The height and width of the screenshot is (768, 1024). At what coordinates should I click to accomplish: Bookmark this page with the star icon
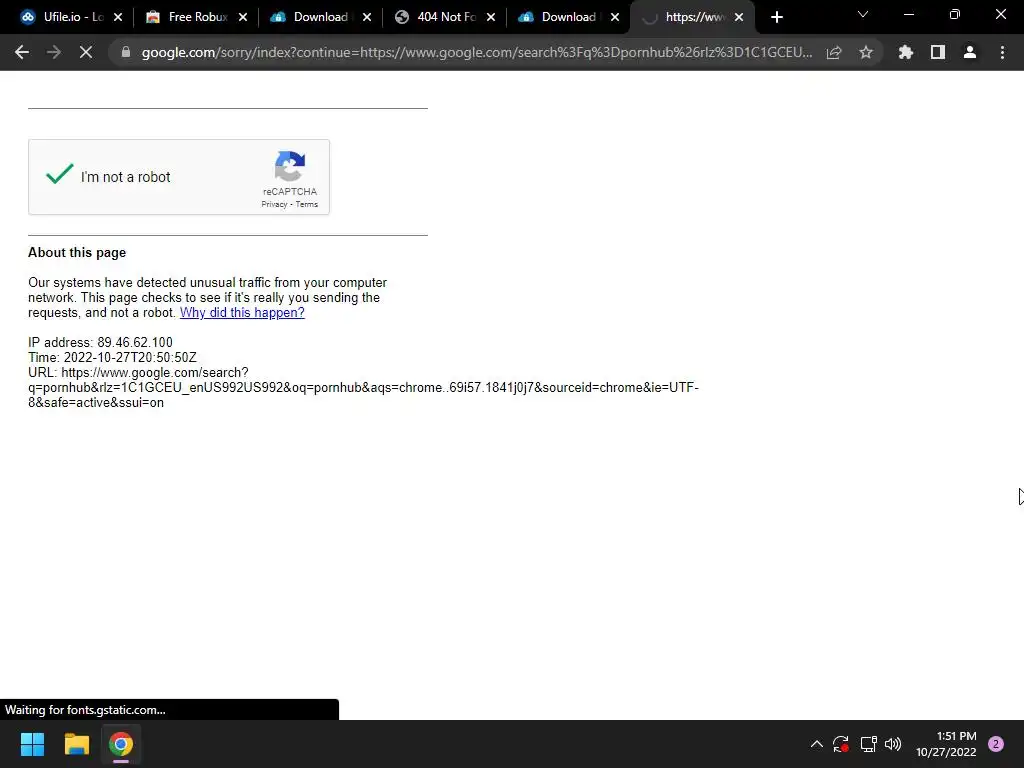[866, 52]
